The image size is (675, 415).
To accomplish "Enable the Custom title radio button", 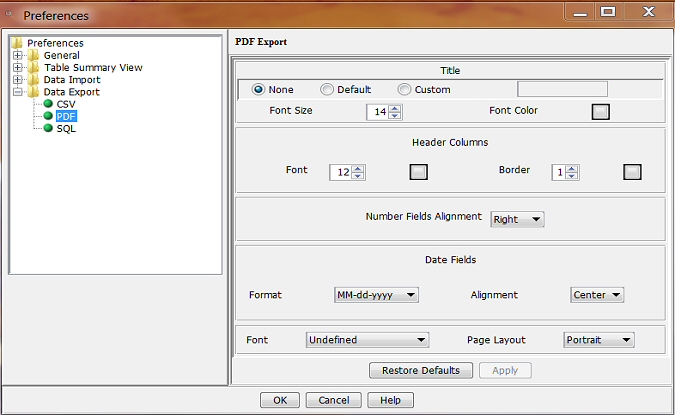I will pos(404,89).
